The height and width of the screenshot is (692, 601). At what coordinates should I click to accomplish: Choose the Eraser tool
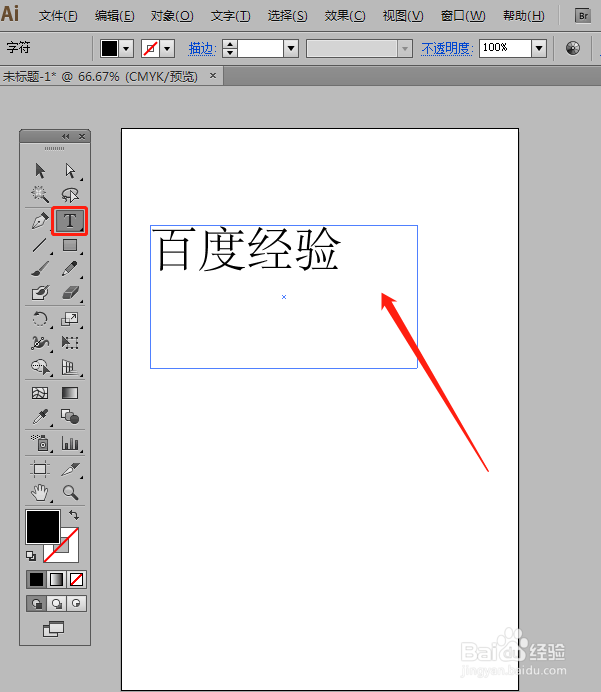coord(70,292)
